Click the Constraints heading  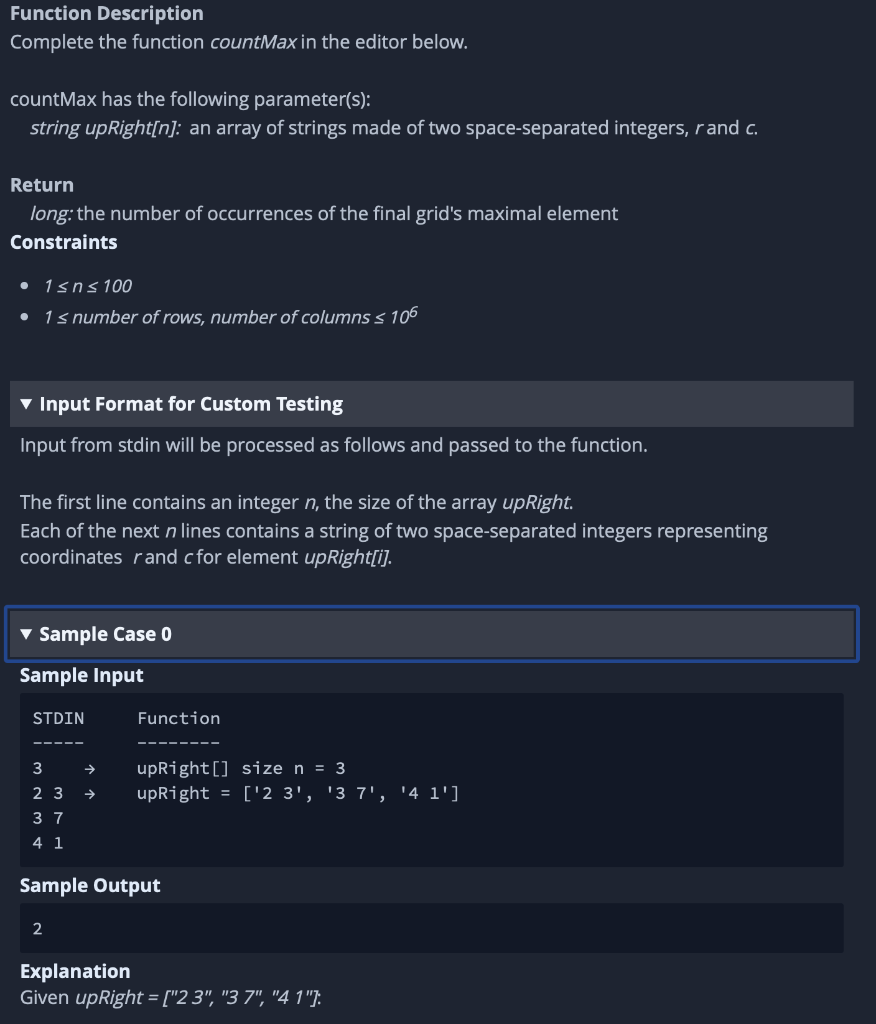(63, 241)
